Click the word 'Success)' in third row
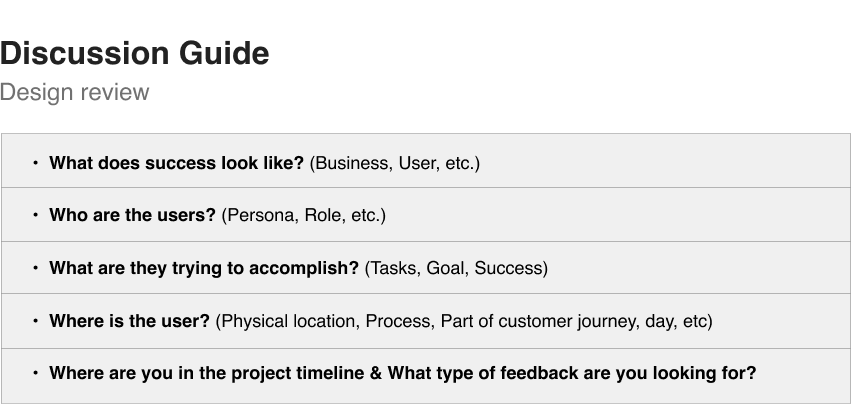Viewport: 857px width, 413px height. coord(511,268)
